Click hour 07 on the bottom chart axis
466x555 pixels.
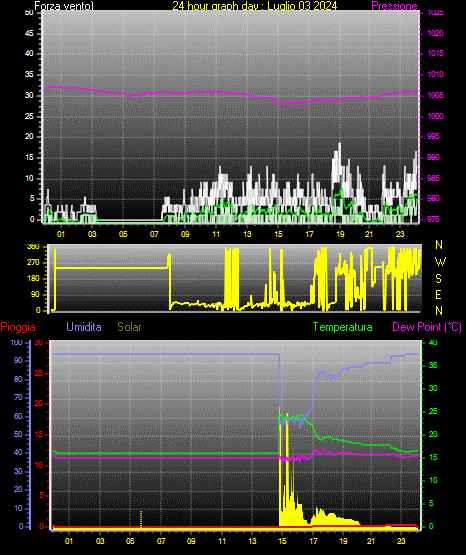pos(161,541)
